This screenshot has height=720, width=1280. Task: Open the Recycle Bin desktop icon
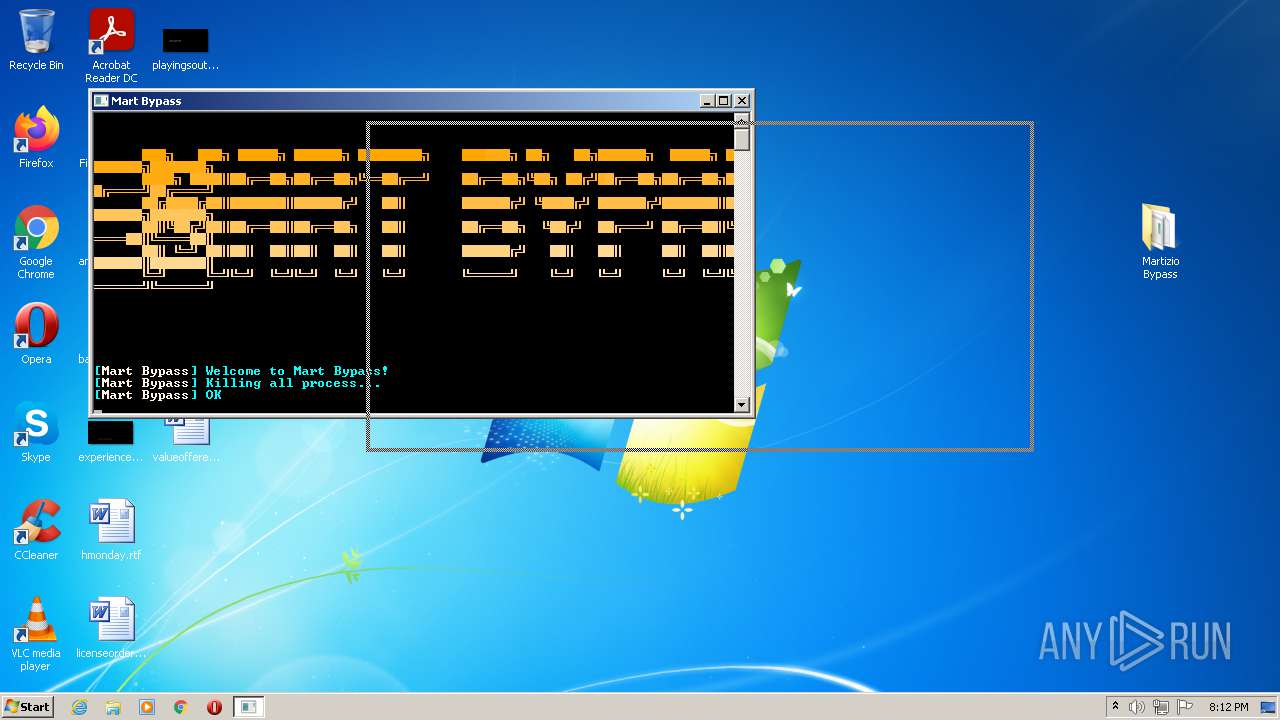pyautogui.click(x=36, y=40)
